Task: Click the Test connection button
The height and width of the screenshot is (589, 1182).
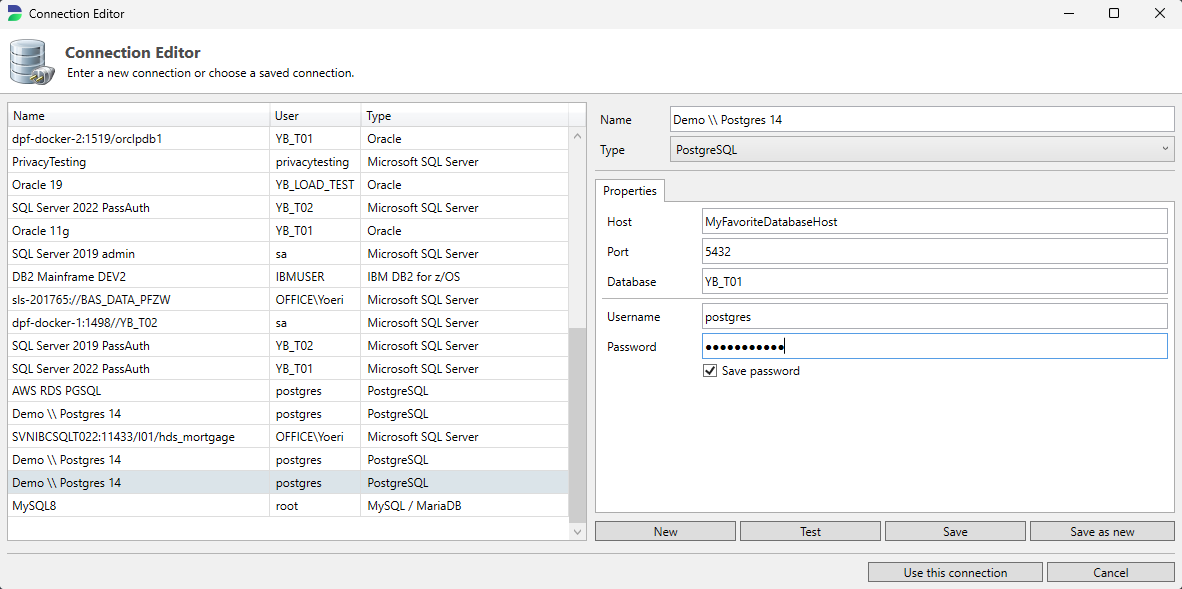Action: click(x=810, y=532)
